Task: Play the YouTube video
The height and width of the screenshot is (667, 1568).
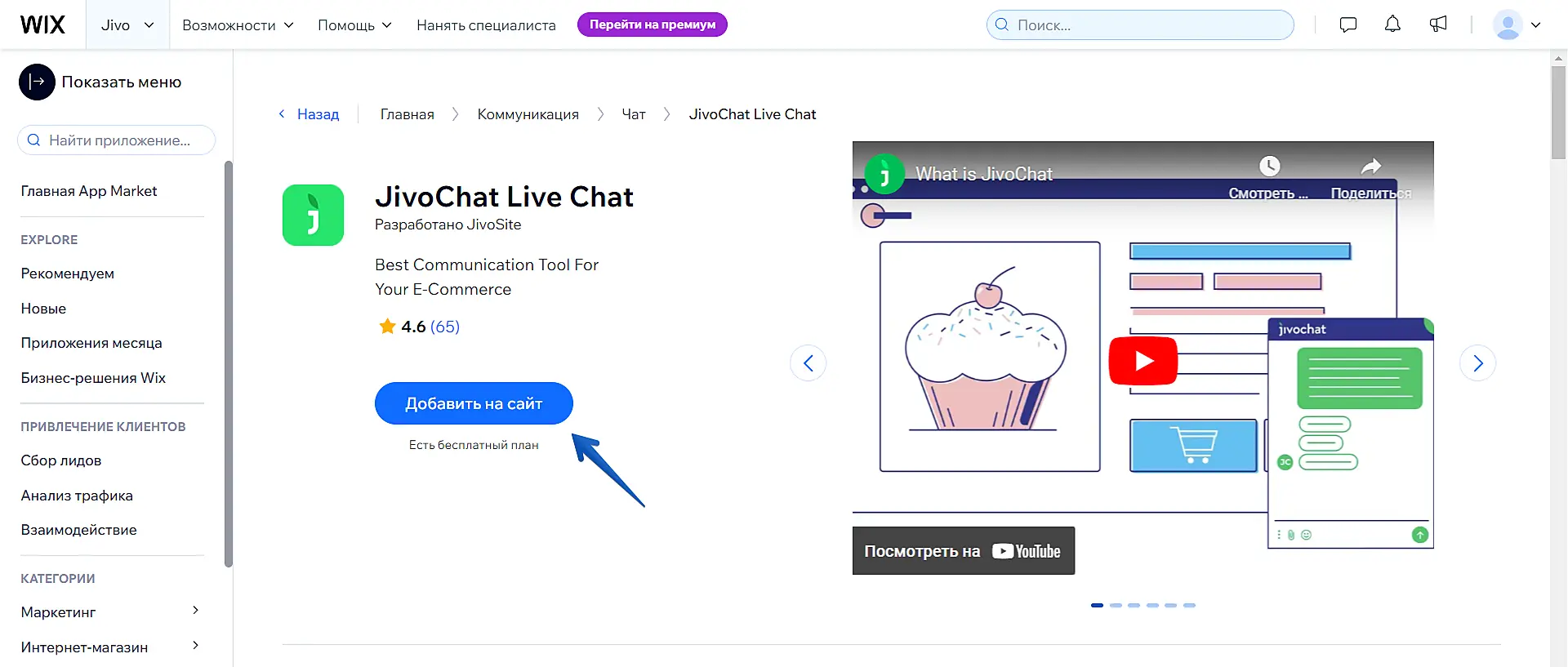Action: [1143, 360]
